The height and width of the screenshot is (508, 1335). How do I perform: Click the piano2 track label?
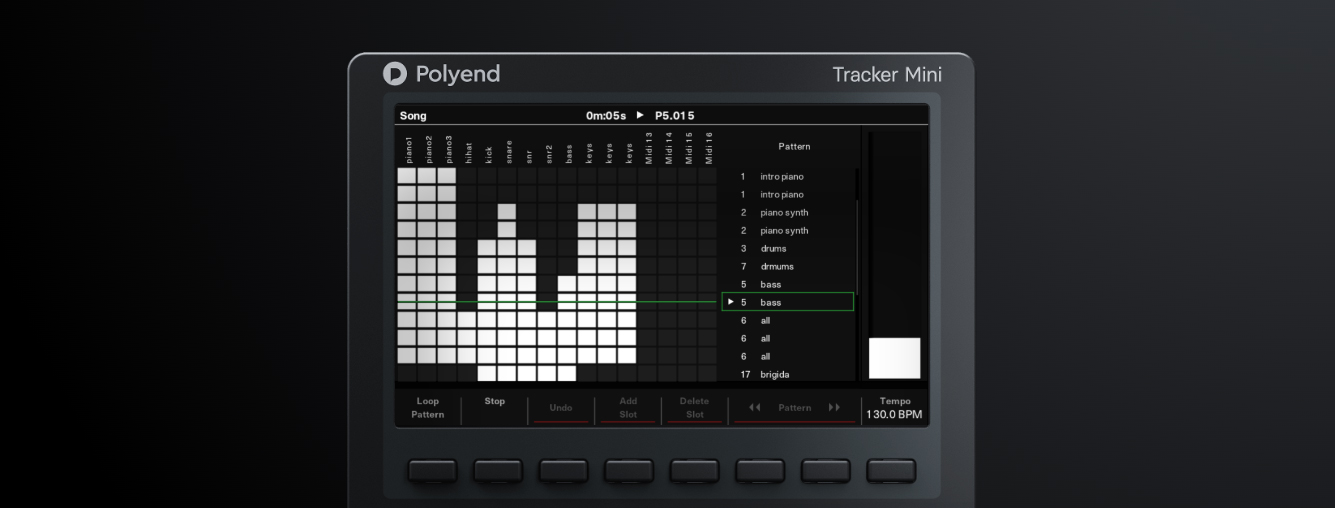pyautogui.click(x=428, y=149)
